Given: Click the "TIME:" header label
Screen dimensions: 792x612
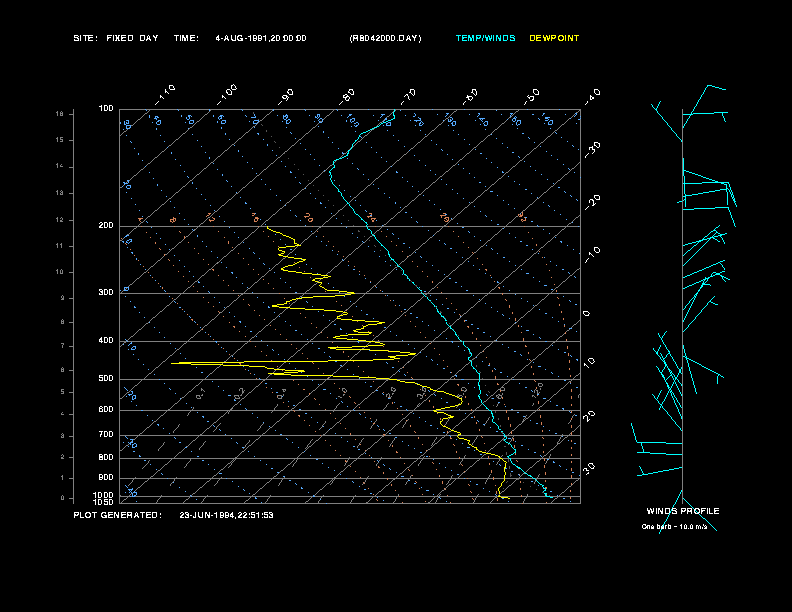Looking at the screenshot, I should pos(186,38).
